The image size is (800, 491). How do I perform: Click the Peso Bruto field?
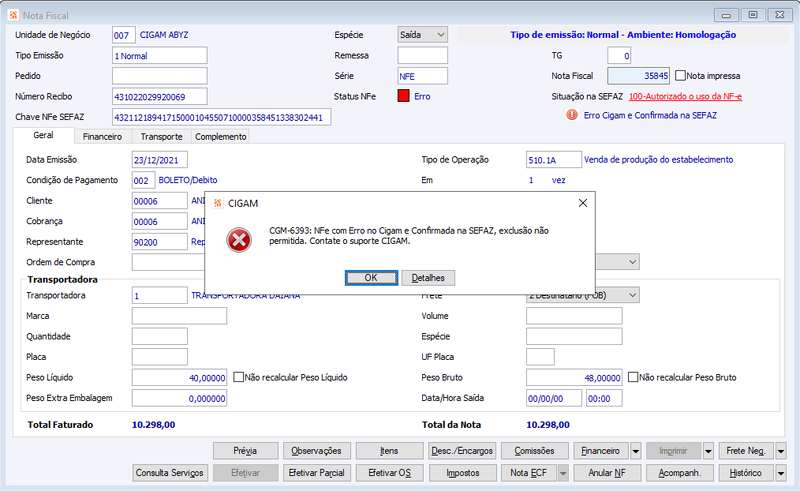pyautogui.click(x=574, y=378)
